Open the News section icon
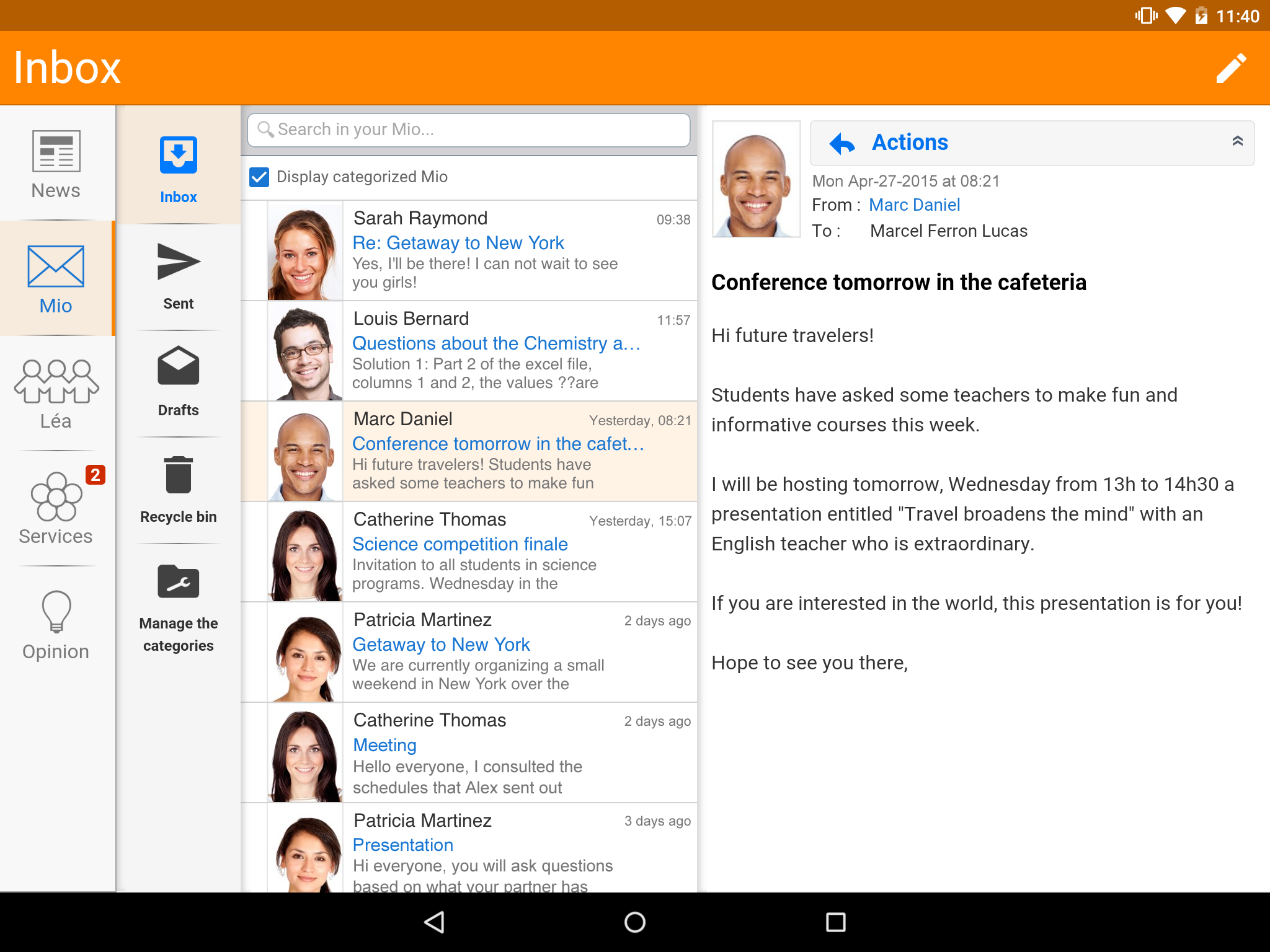This screenshot has height=952, width=1270. pyautogui.click(x=56, y=151)
